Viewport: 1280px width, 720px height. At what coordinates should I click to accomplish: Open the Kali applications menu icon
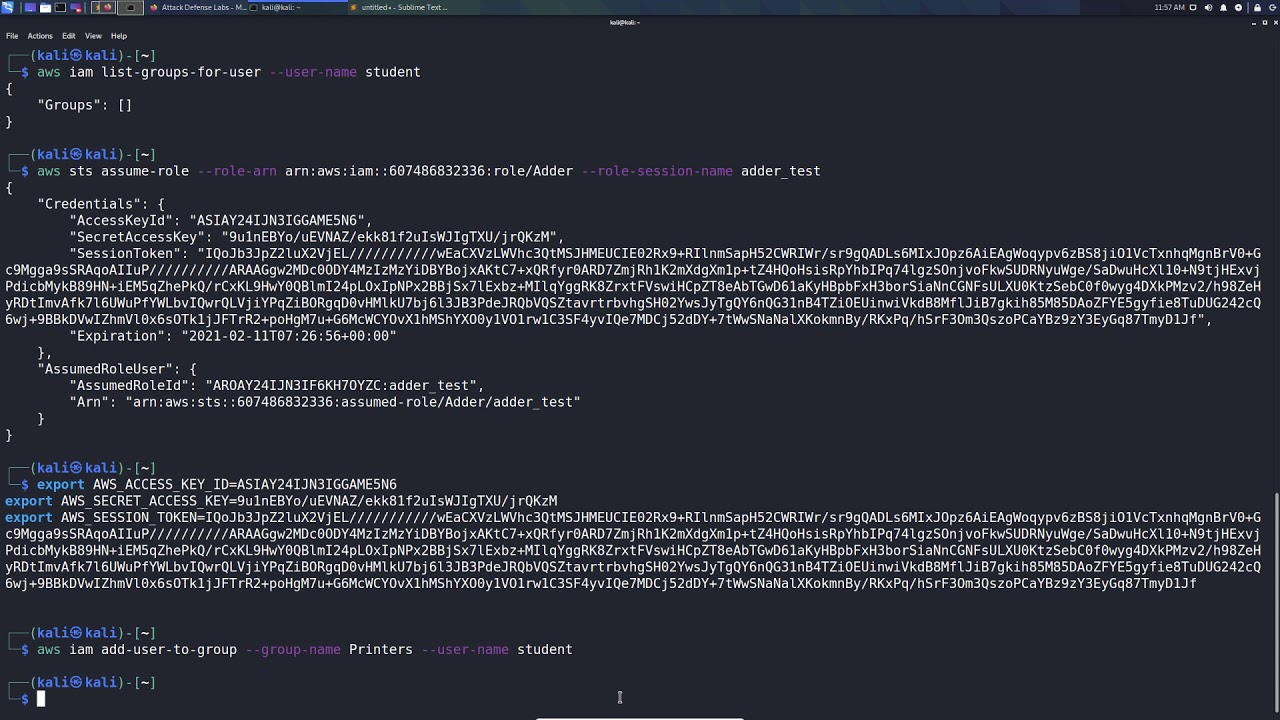(8, 7)
